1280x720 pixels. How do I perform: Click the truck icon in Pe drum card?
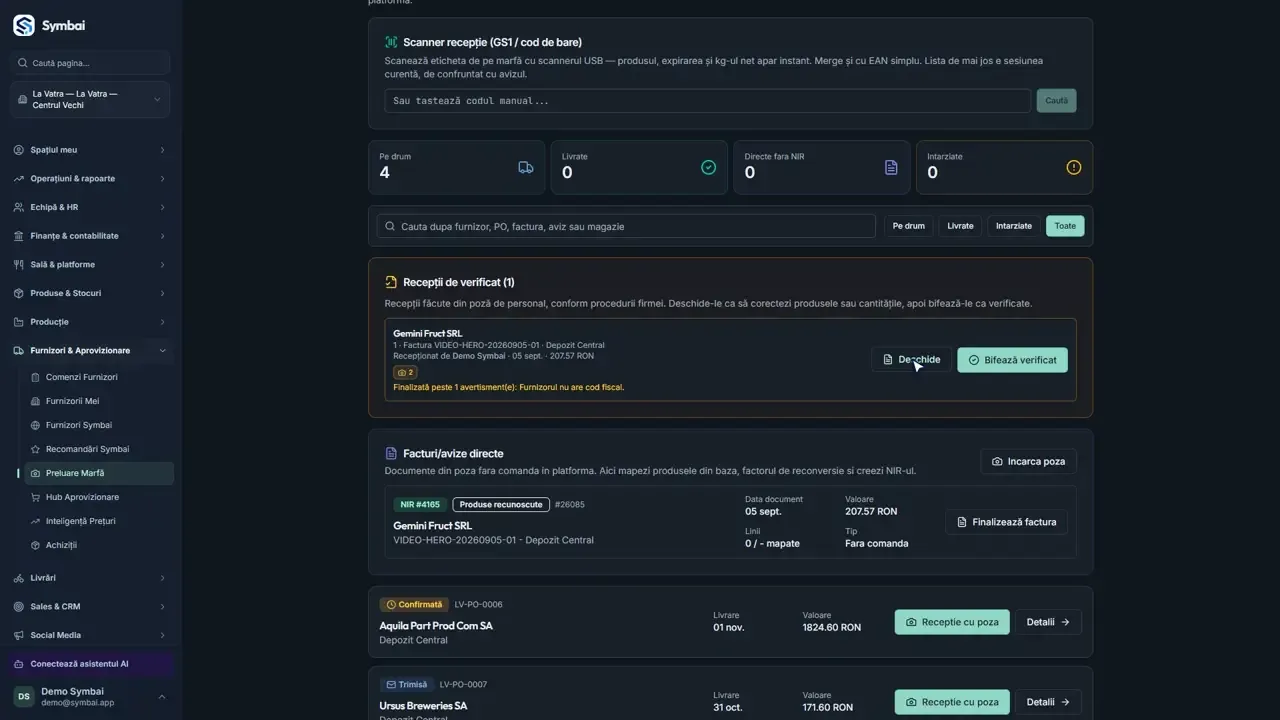coord(526,167)
